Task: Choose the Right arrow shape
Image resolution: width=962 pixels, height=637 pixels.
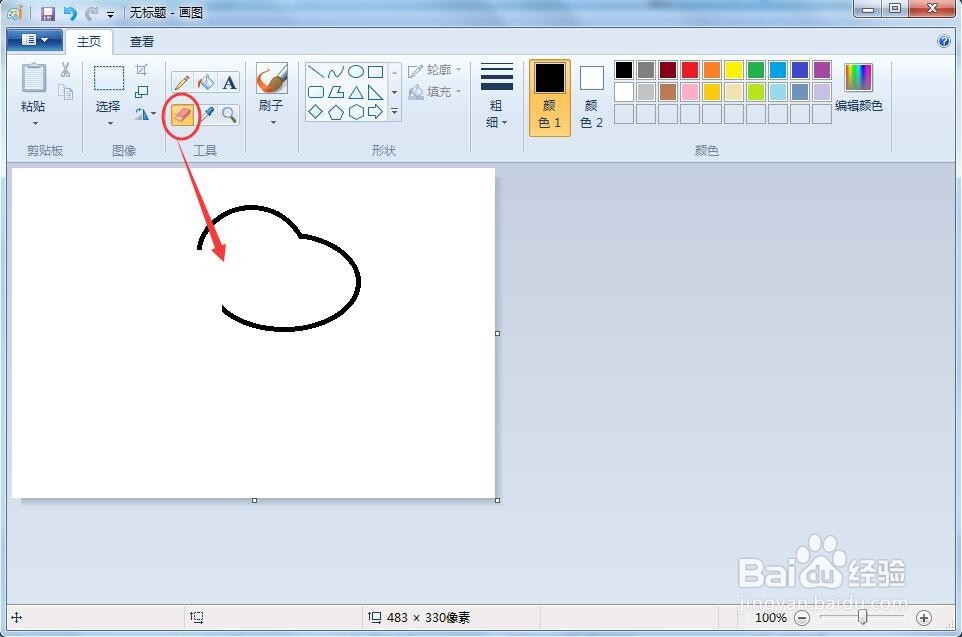Action: click(375, 112)
